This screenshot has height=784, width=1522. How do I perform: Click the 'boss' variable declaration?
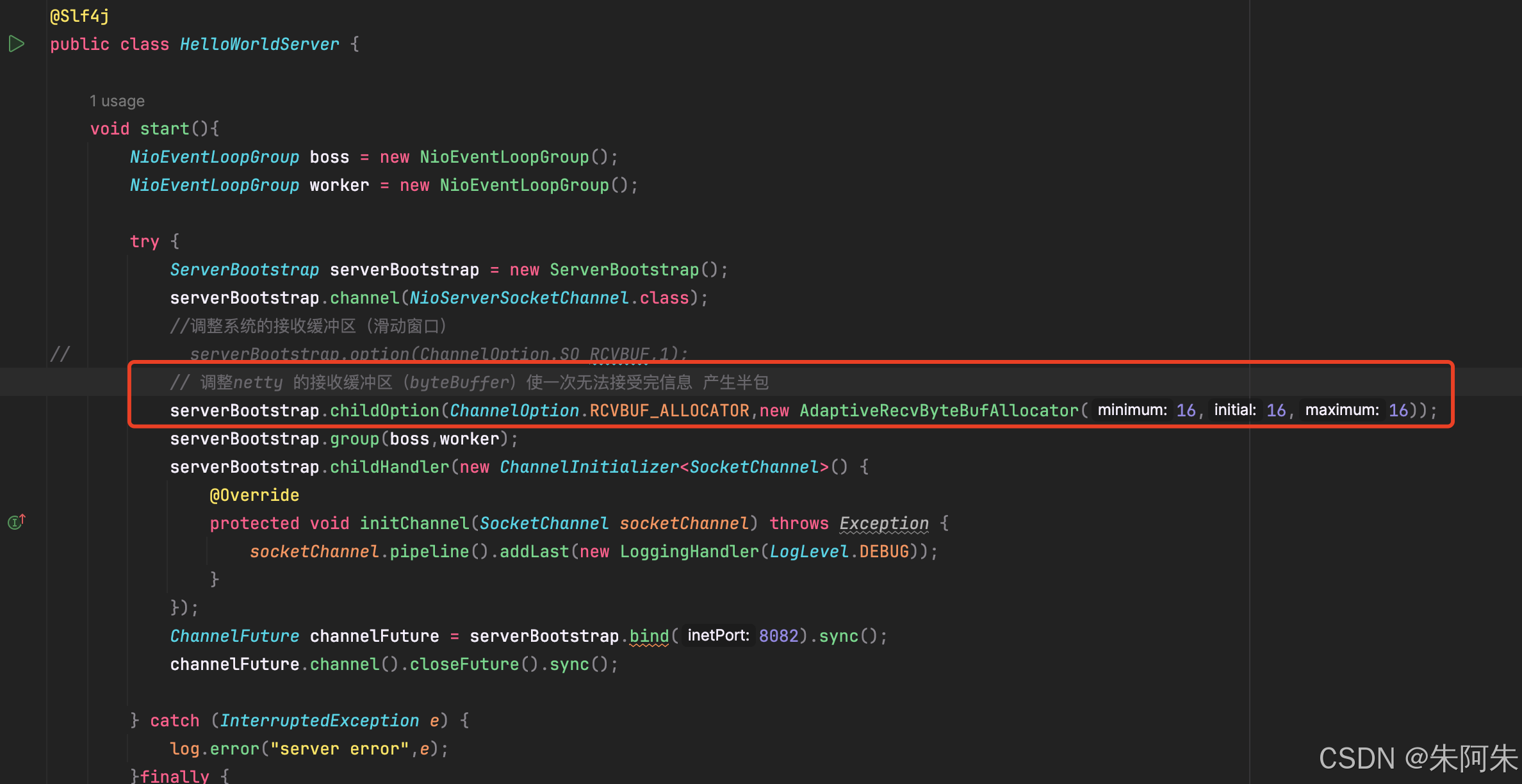[329, 157]
